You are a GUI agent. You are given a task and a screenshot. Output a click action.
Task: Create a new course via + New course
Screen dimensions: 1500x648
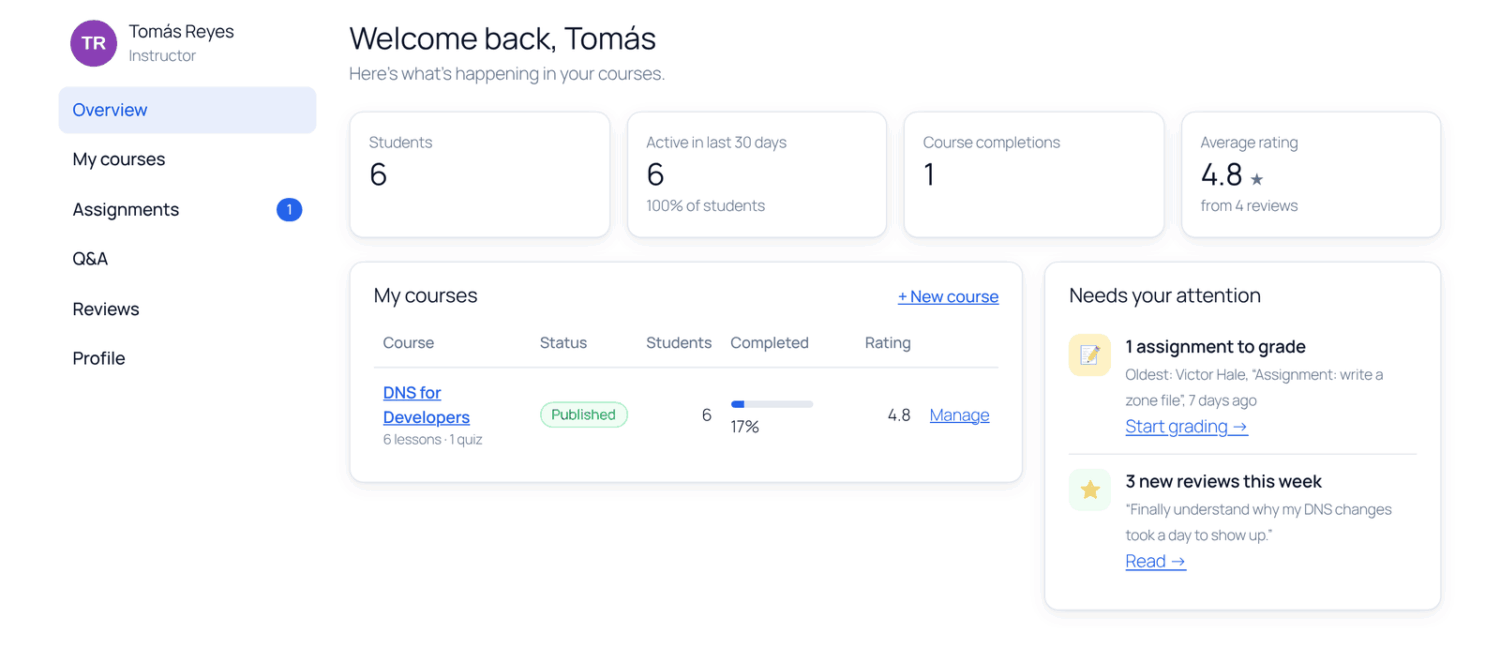point(948,296)
